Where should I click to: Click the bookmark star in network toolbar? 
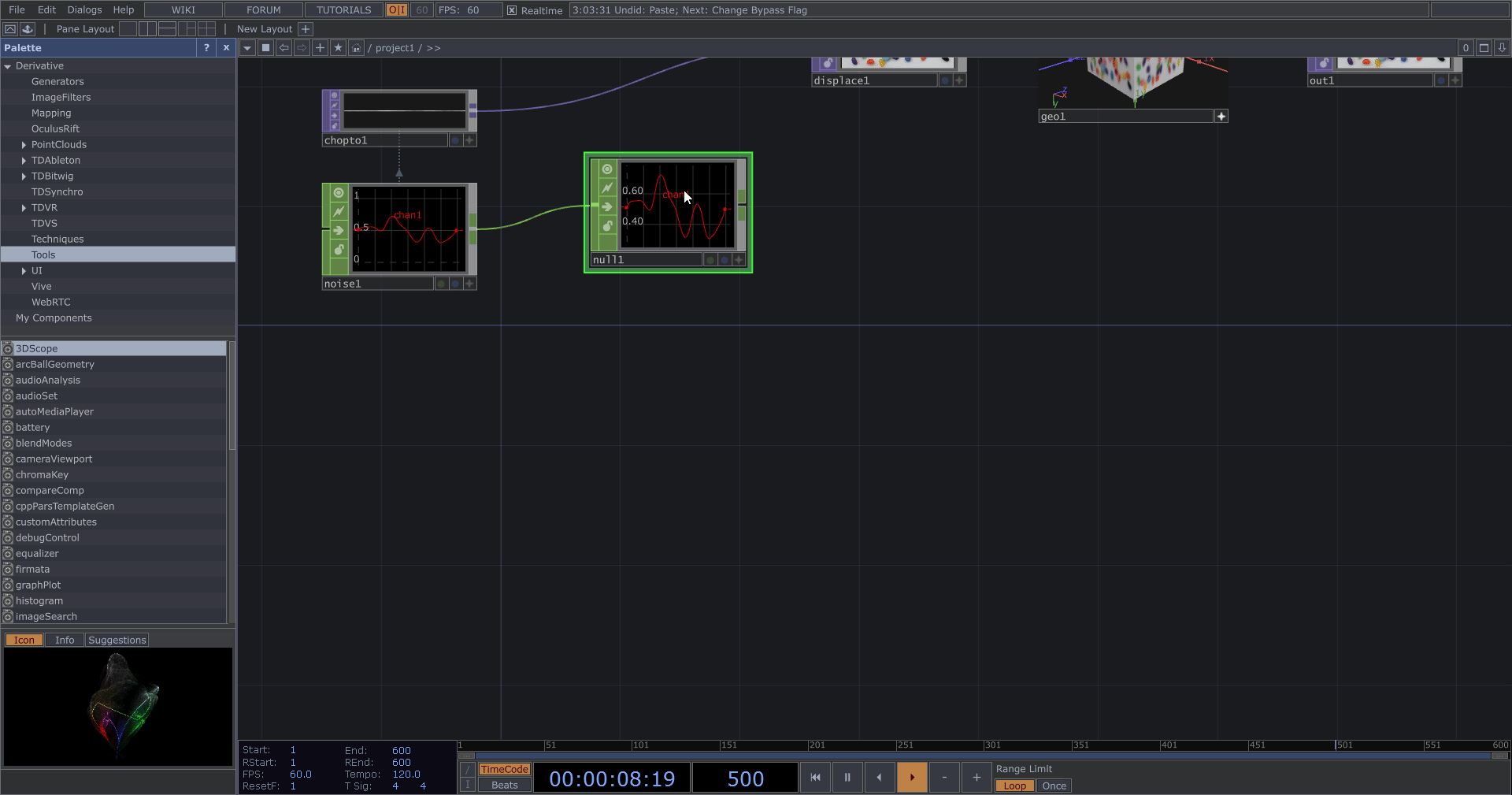click(x=338, y=48)
